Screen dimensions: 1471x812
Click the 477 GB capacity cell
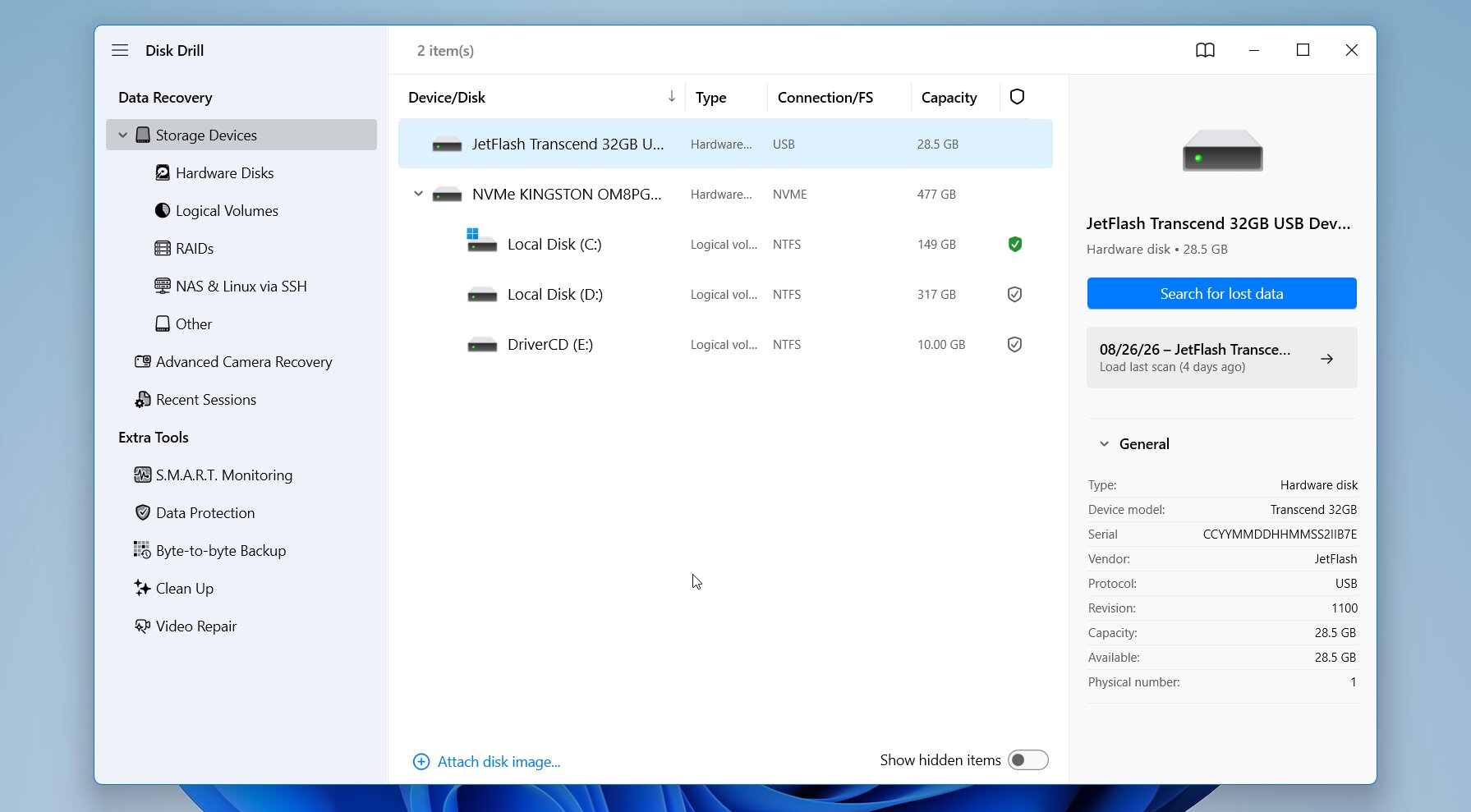[936, 194]
